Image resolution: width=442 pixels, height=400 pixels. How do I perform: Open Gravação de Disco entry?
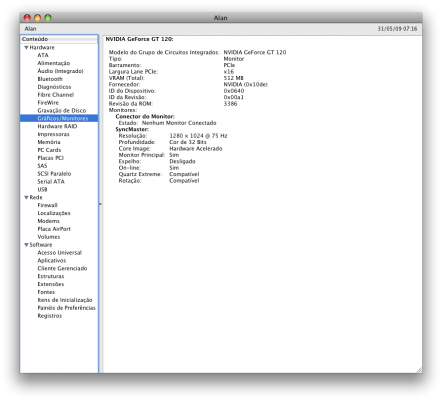click(62, 111)
